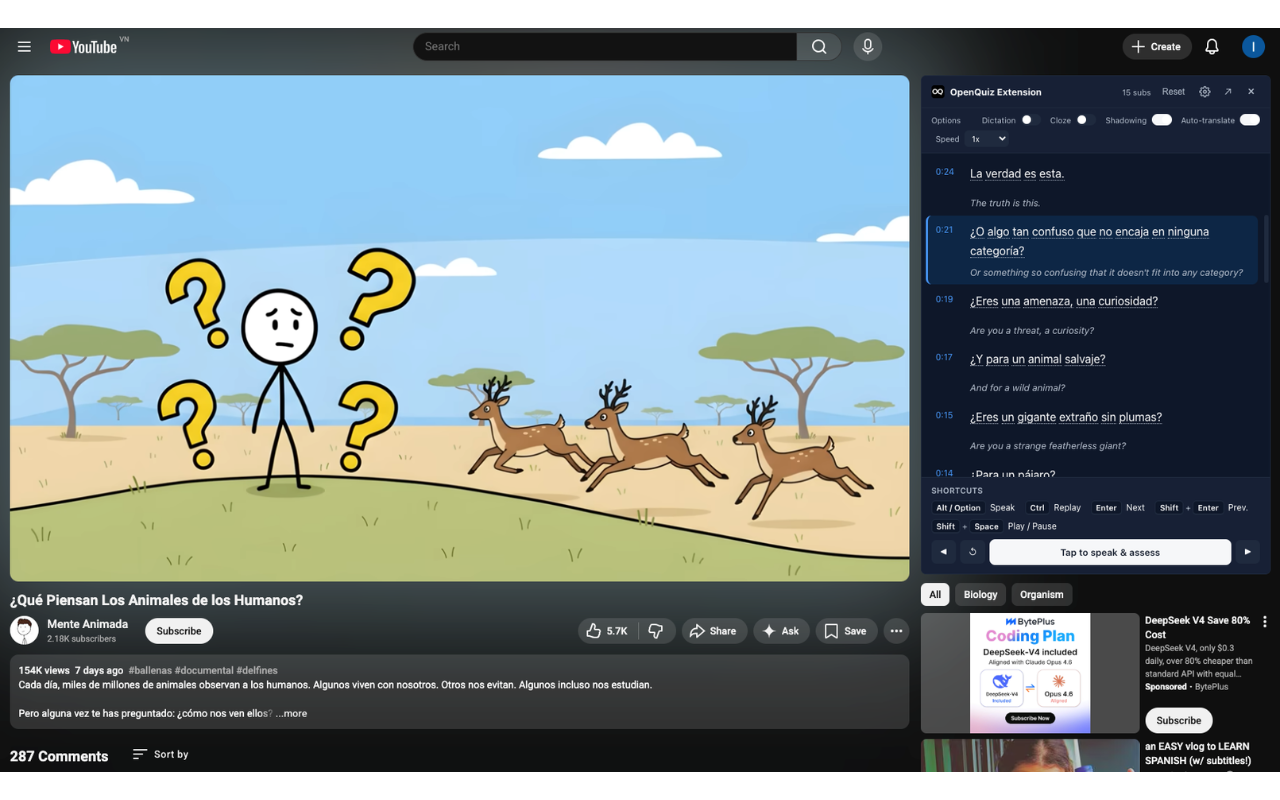The image size is (1280, 800).
Task: Turn off the Auto-translate switch
Action: pos(1249,120)
